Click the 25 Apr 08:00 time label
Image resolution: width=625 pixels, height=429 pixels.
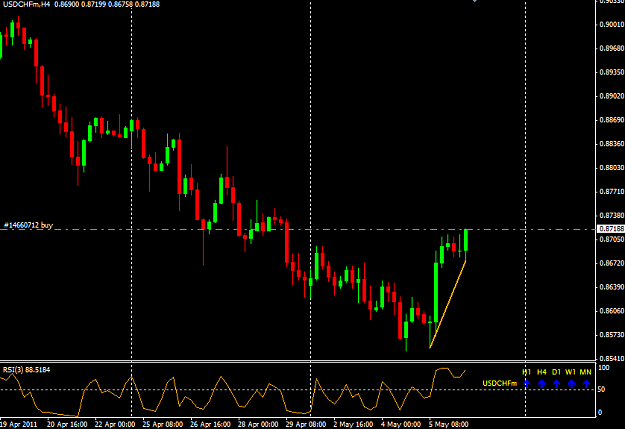[x=163, y=424]
